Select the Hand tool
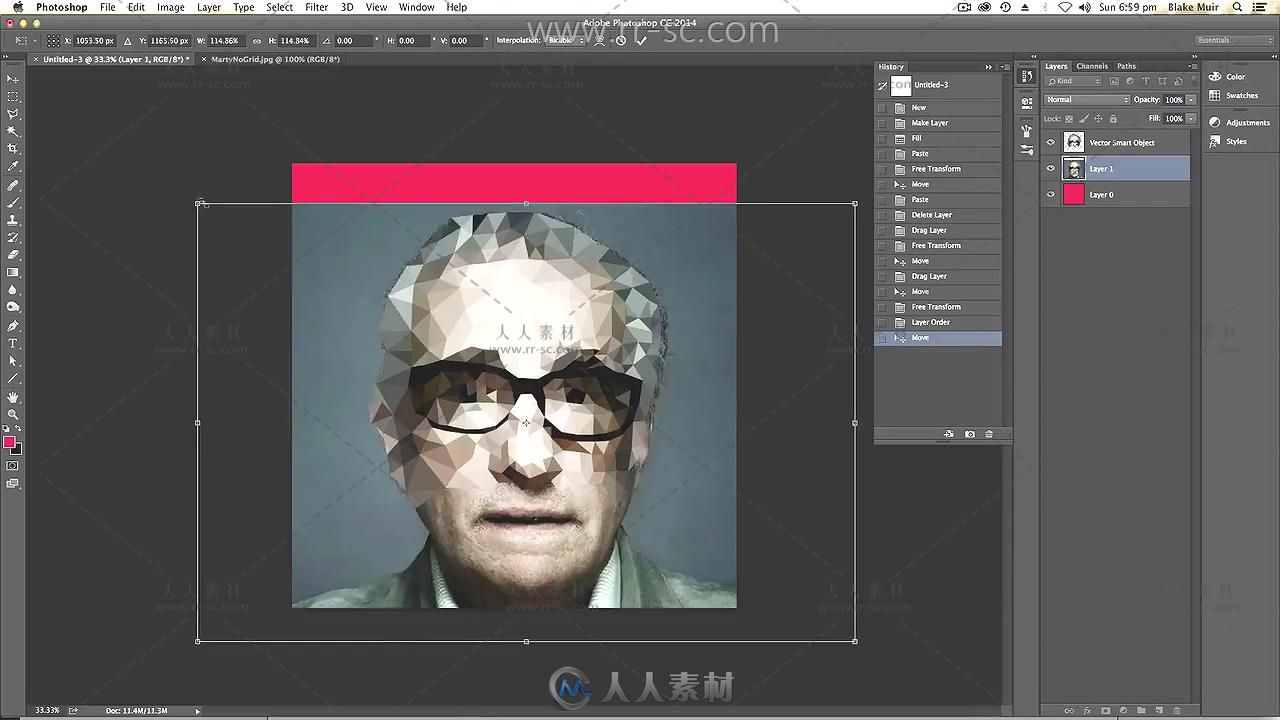The height and width of the screenshot is (720, 1280). click(13, 398)
